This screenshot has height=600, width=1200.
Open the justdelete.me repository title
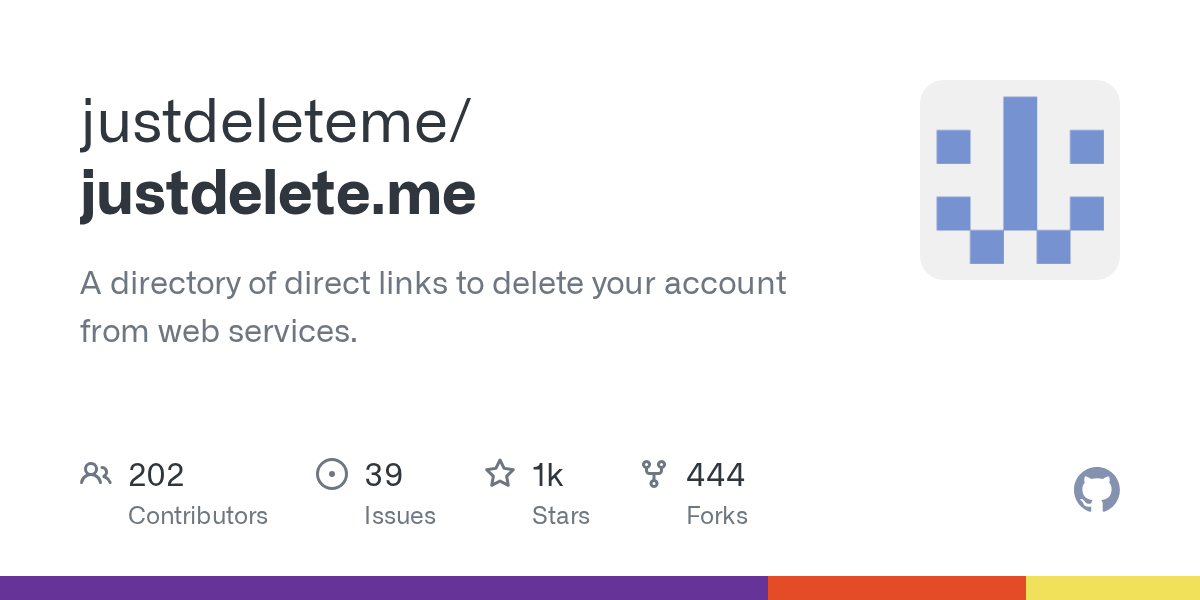click(x=278, y=194)
